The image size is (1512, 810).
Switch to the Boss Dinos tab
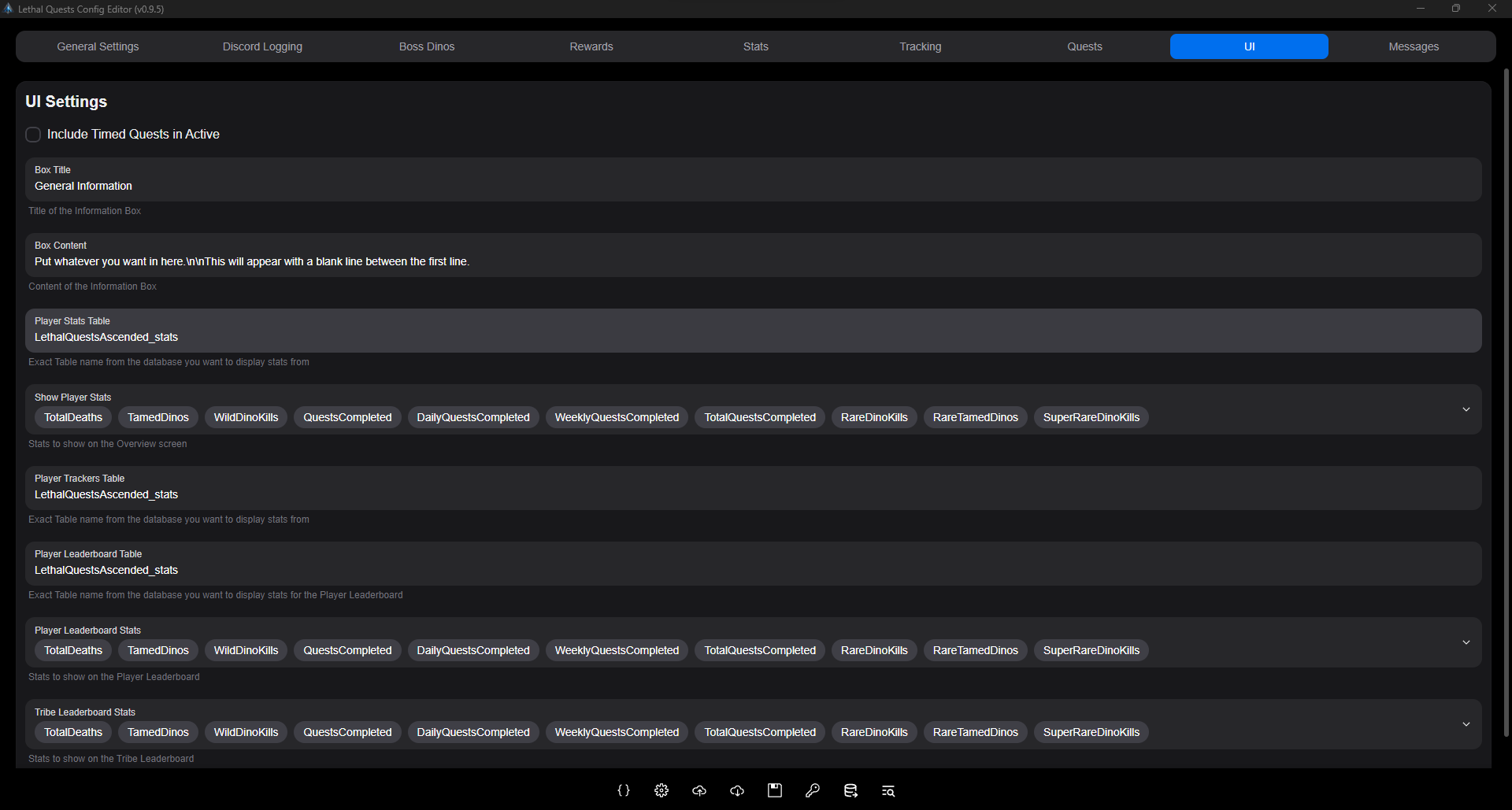(427, 46)
